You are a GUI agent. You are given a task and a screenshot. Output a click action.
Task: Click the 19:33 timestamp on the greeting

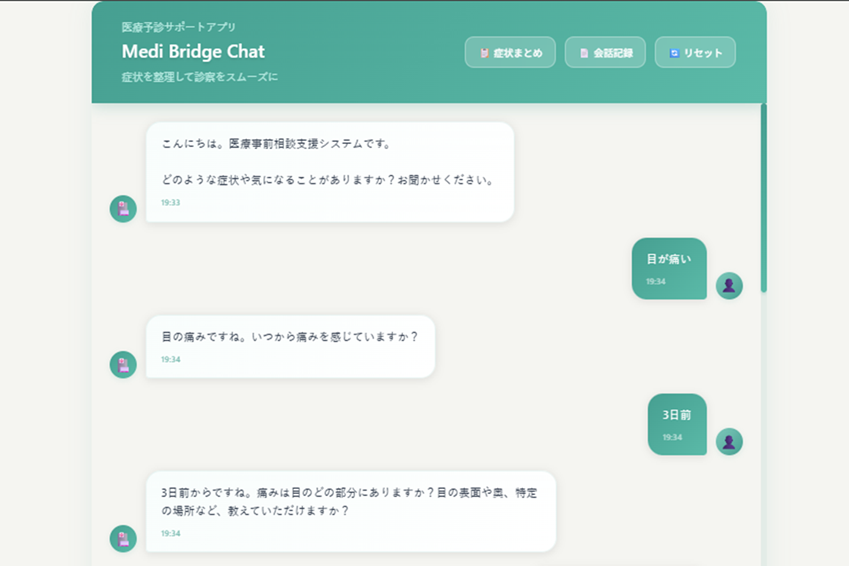pyautogui.click(x=170, y=203)
